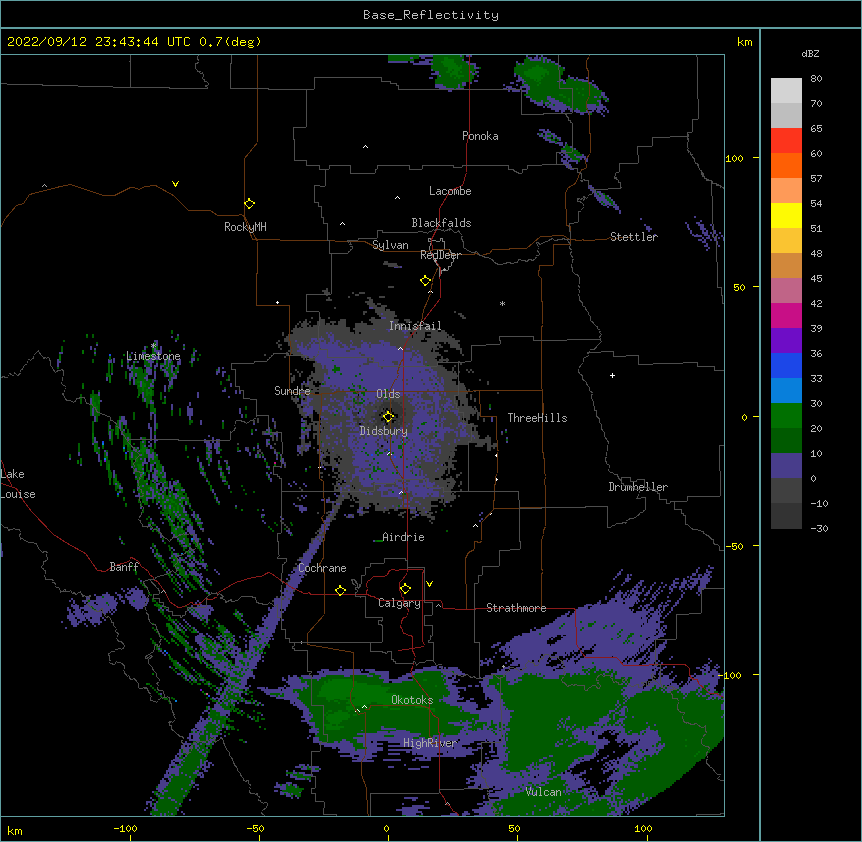Click the Calgary map label
862x842 pixels.
[399, 603]
